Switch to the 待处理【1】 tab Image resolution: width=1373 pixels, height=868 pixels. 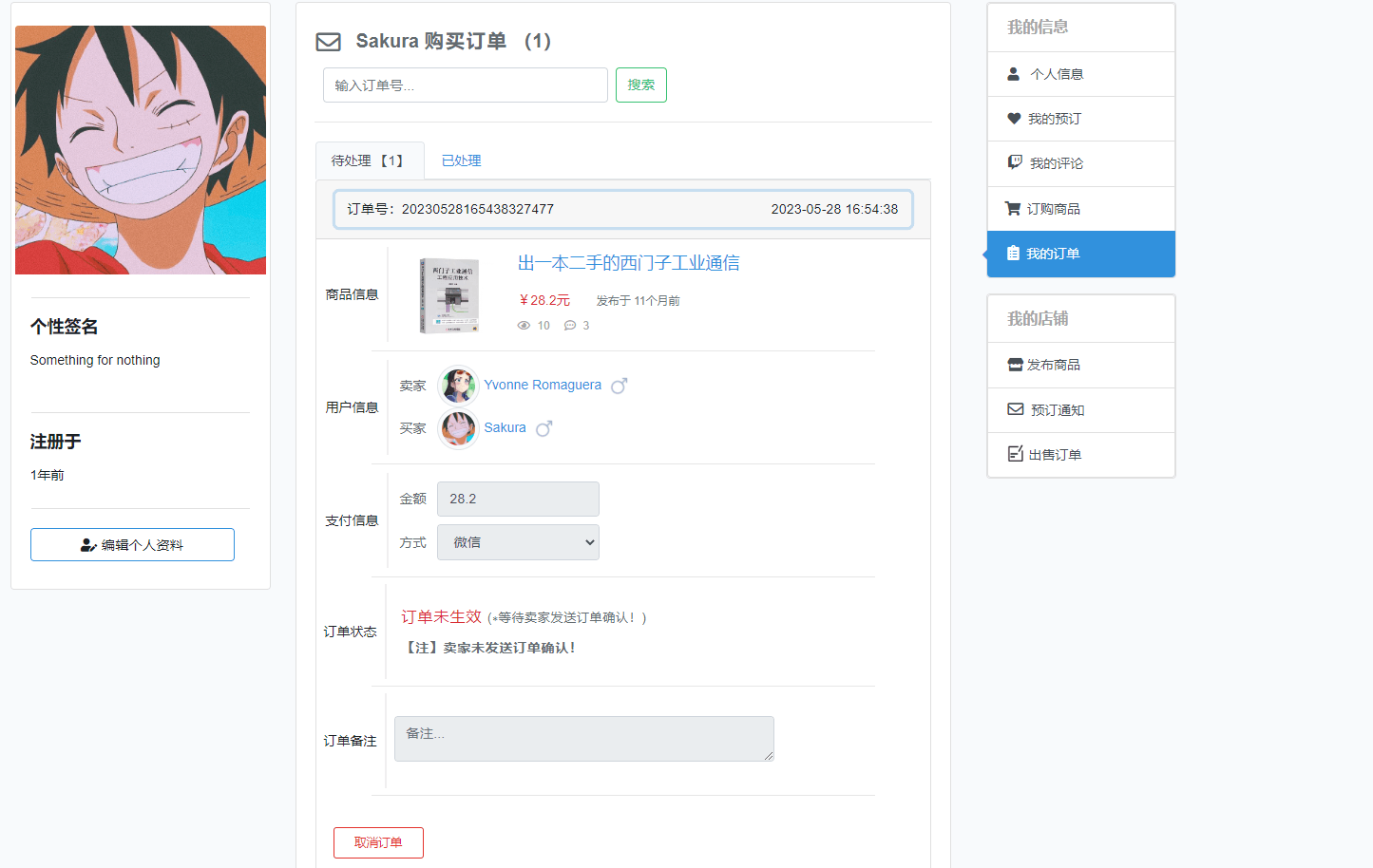(x=369, y=160)
